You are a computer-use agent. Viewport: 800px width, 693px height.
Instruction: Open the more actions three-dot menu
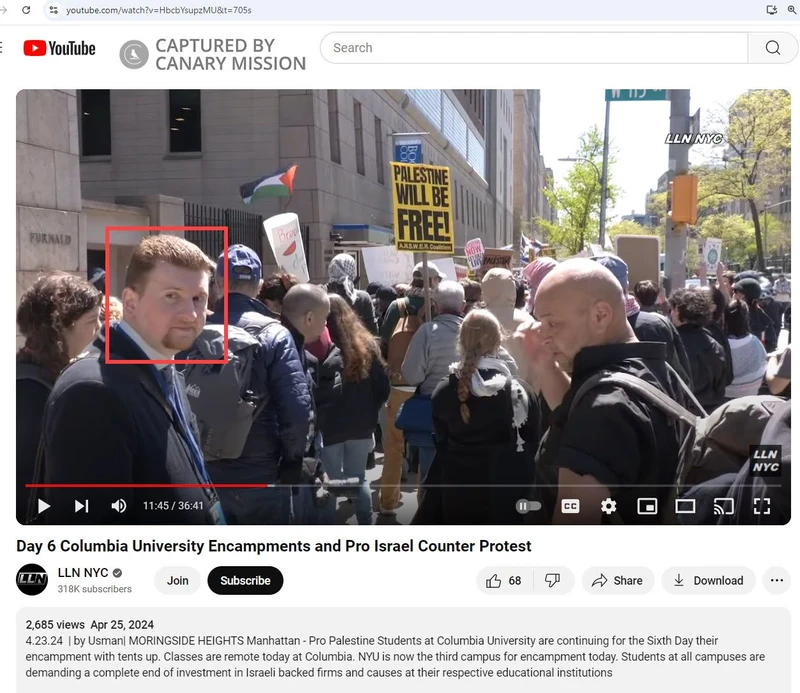[x=776, y=580]
